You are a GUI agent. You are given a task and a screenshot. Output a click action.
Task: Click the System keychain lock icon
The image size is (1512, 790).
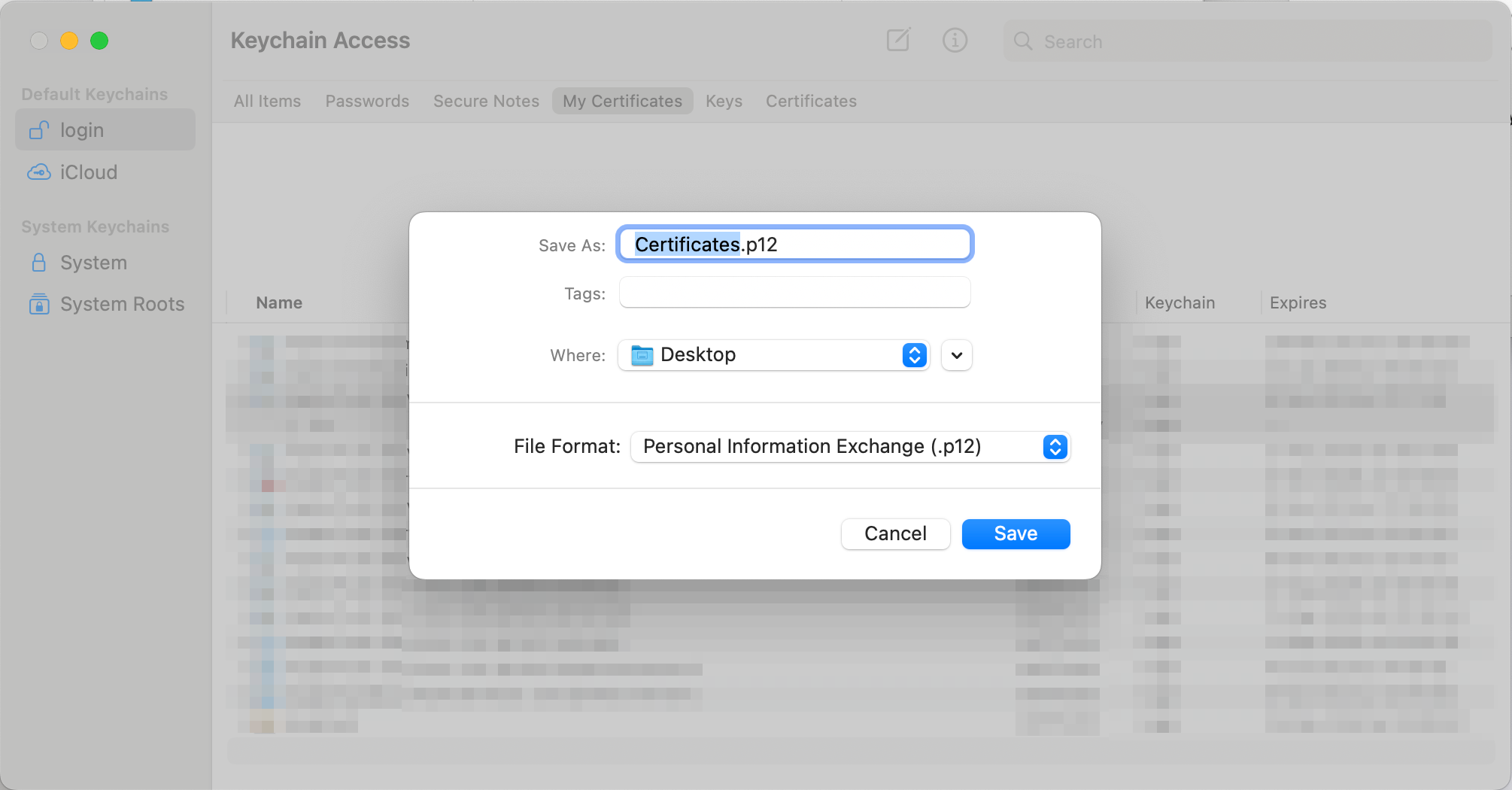39,263
